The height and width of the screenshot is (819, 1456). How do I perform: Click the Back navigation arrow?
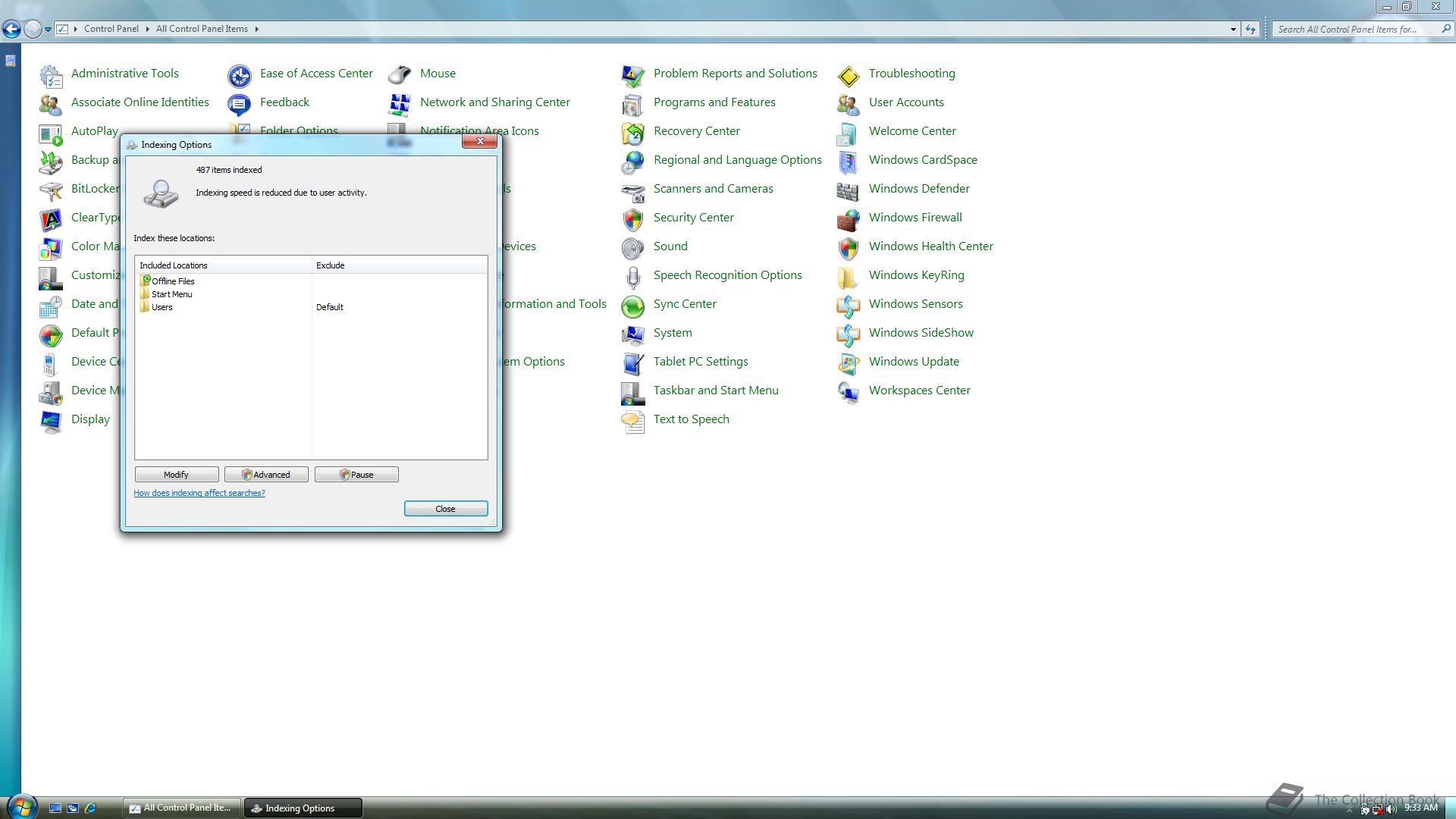(11, 29)
